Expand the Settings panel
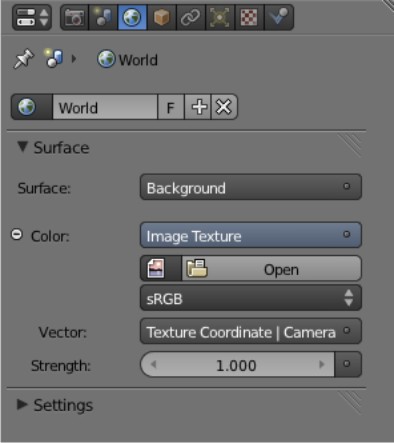This screenshot has width=394, height=443. pyautogui.click(x=22, y=404)
